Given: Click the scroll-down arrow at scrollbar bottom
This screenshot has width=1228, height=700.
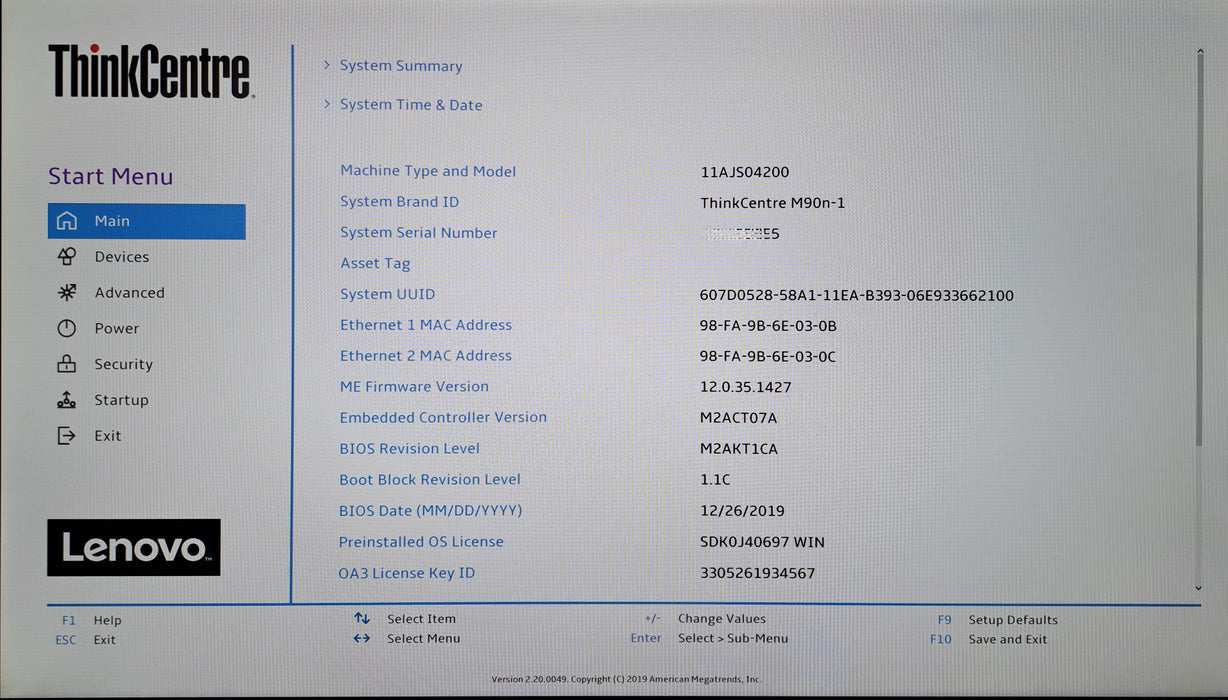Looking at the screenshot, I should click(x=1199, y=589).
